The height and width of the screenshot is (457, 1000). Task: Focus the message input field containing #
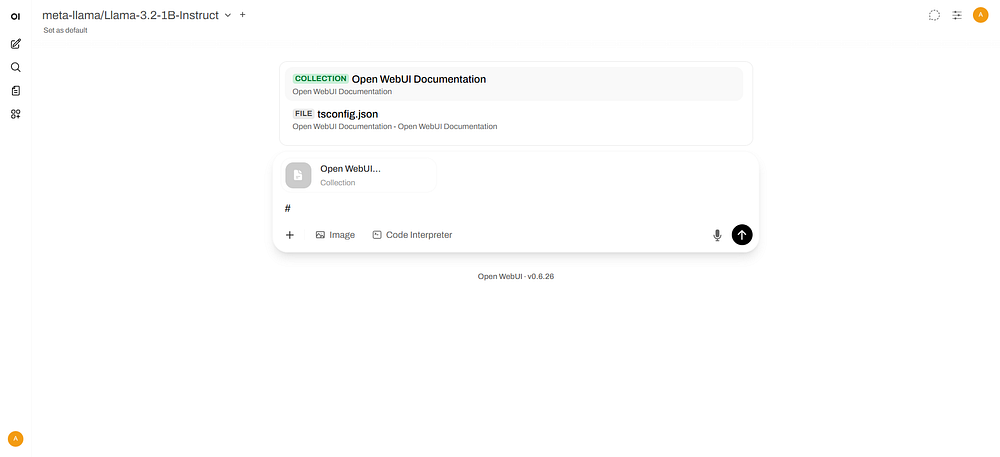tap(500, 208)
